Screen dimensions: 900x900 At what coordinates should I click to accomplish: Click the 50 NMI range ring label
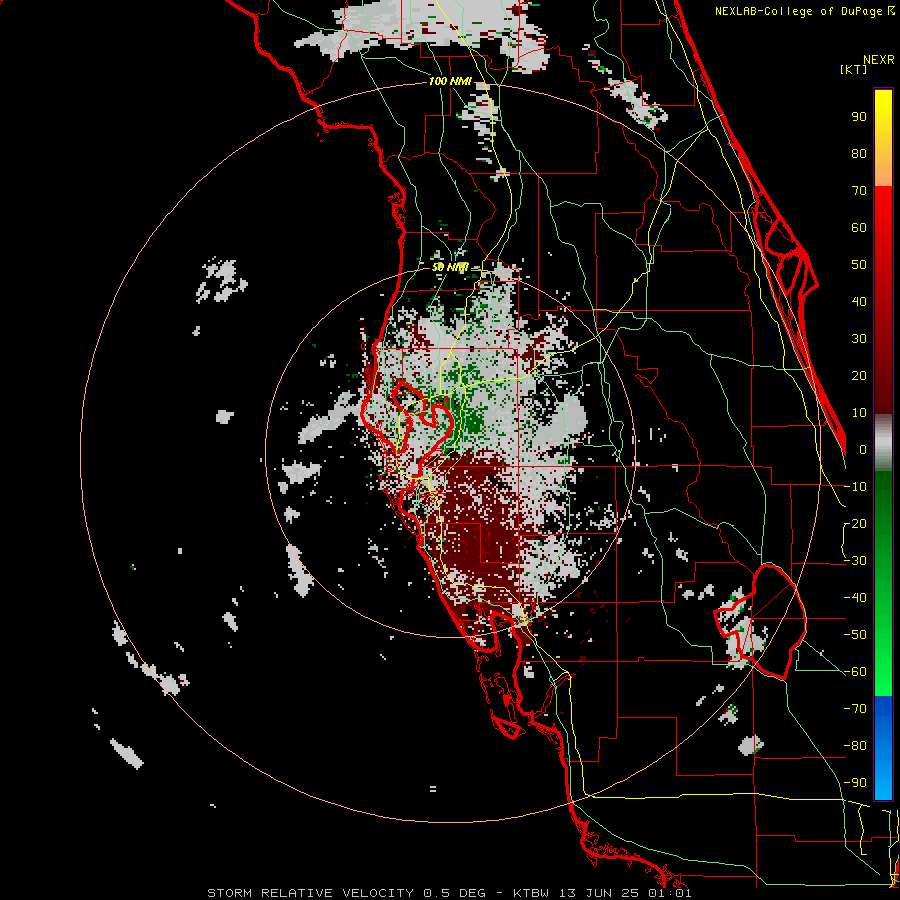450,267
